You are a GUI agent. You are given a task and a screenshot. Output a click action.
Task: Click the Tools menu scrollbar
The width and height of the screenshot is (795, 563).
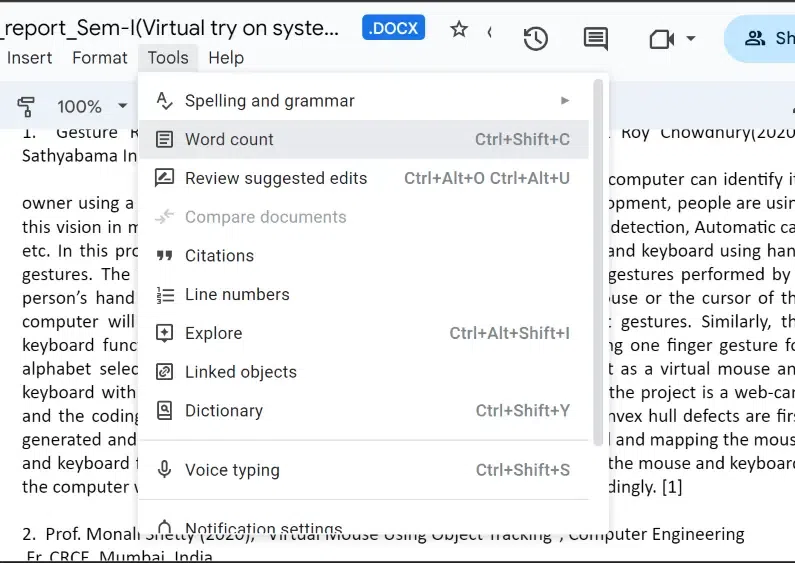(598, 260)
